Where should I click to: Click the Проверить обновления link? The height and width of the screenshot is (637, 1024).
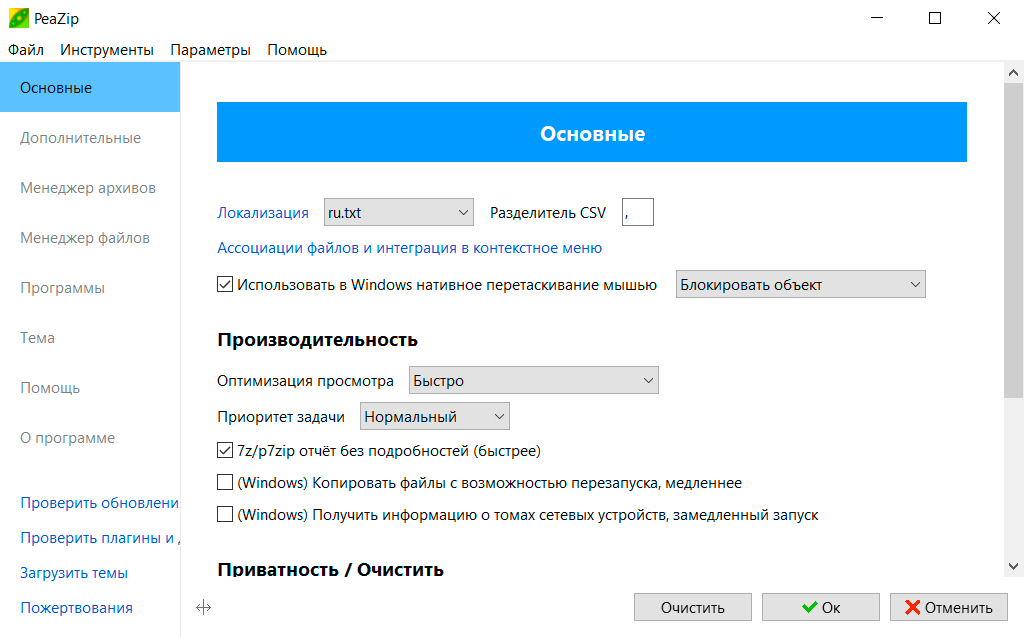100,502
